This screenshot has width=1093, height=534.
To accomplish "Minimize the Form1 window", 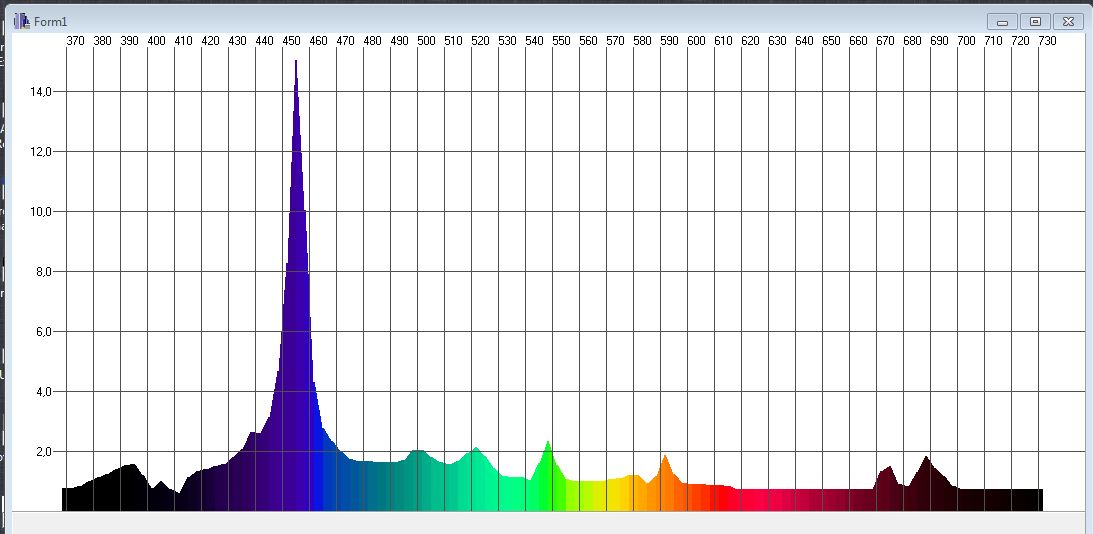I will 1002,22.
